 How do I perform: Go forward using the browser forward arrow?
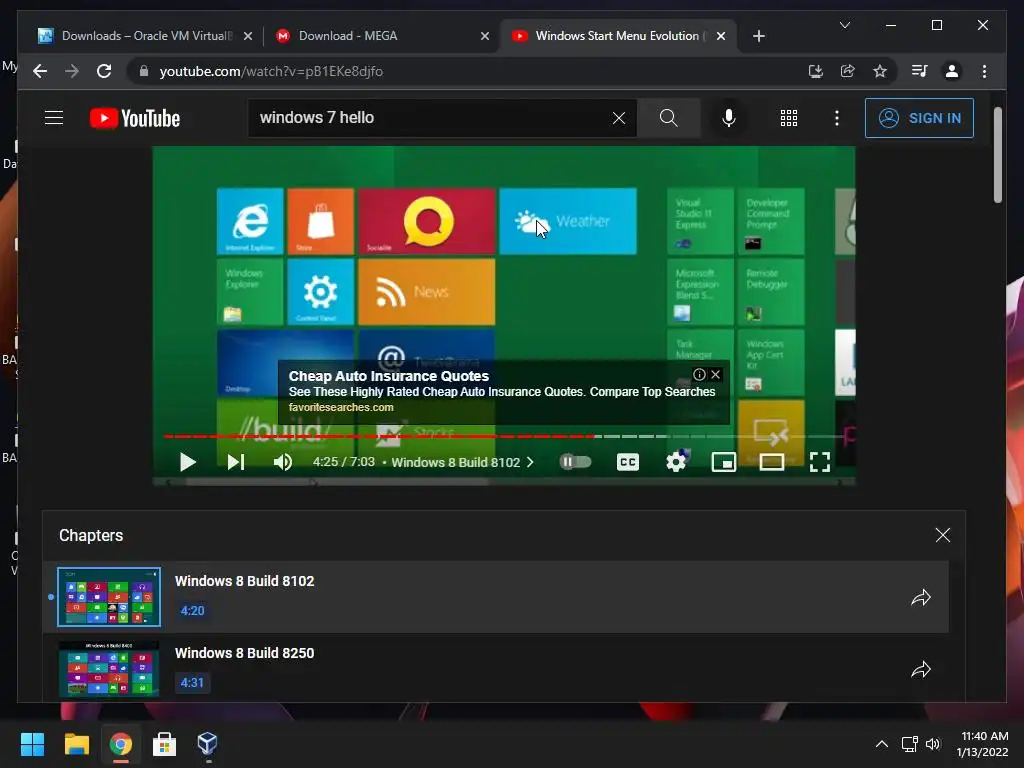click(72, 71)
